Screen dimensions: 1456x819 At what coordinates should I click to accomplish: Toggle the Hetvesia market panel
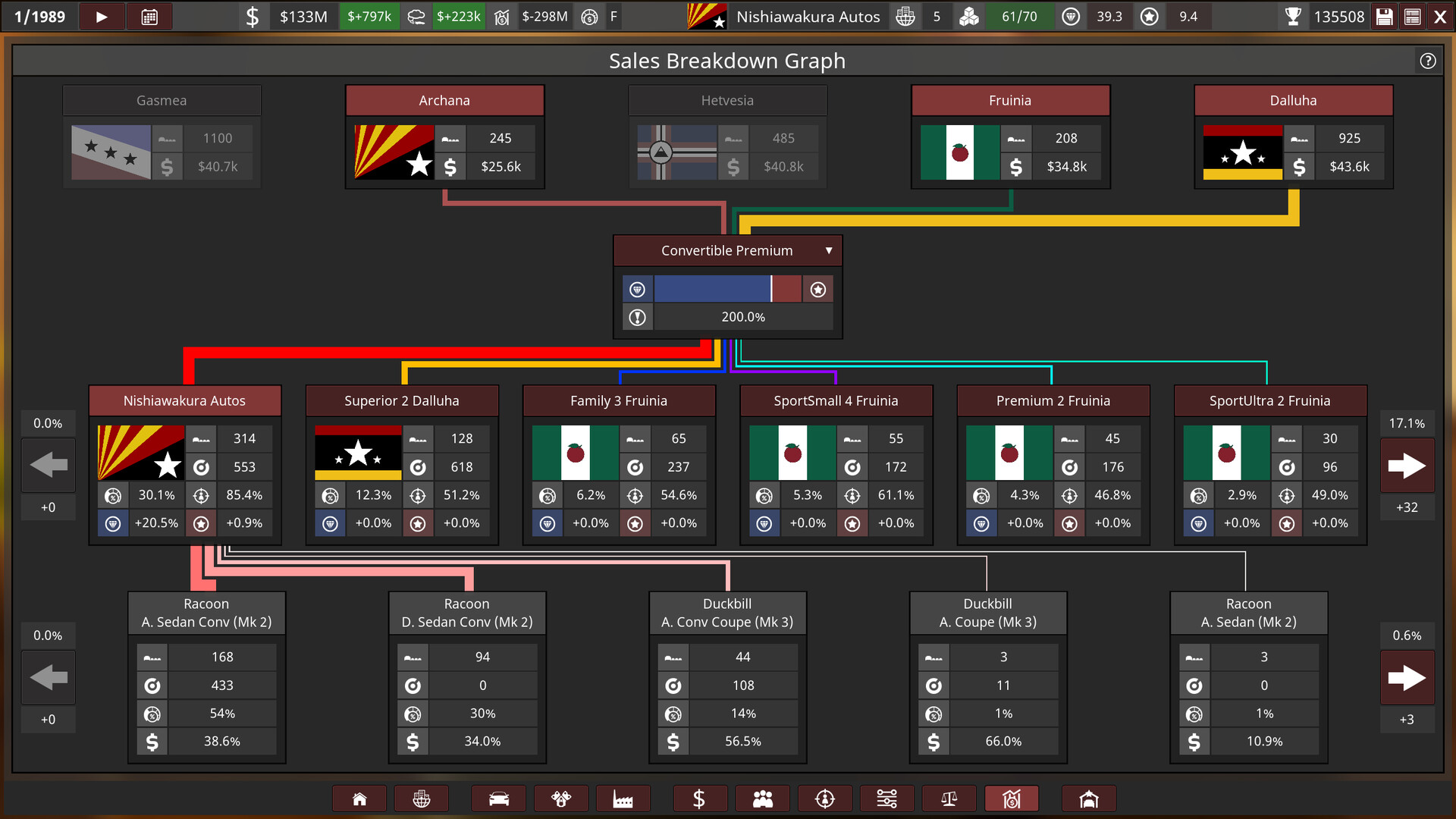(727, 99)
